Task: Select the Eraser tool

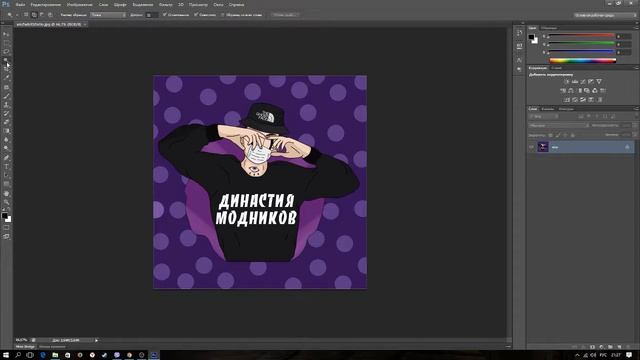Action: tap(6, 122)
